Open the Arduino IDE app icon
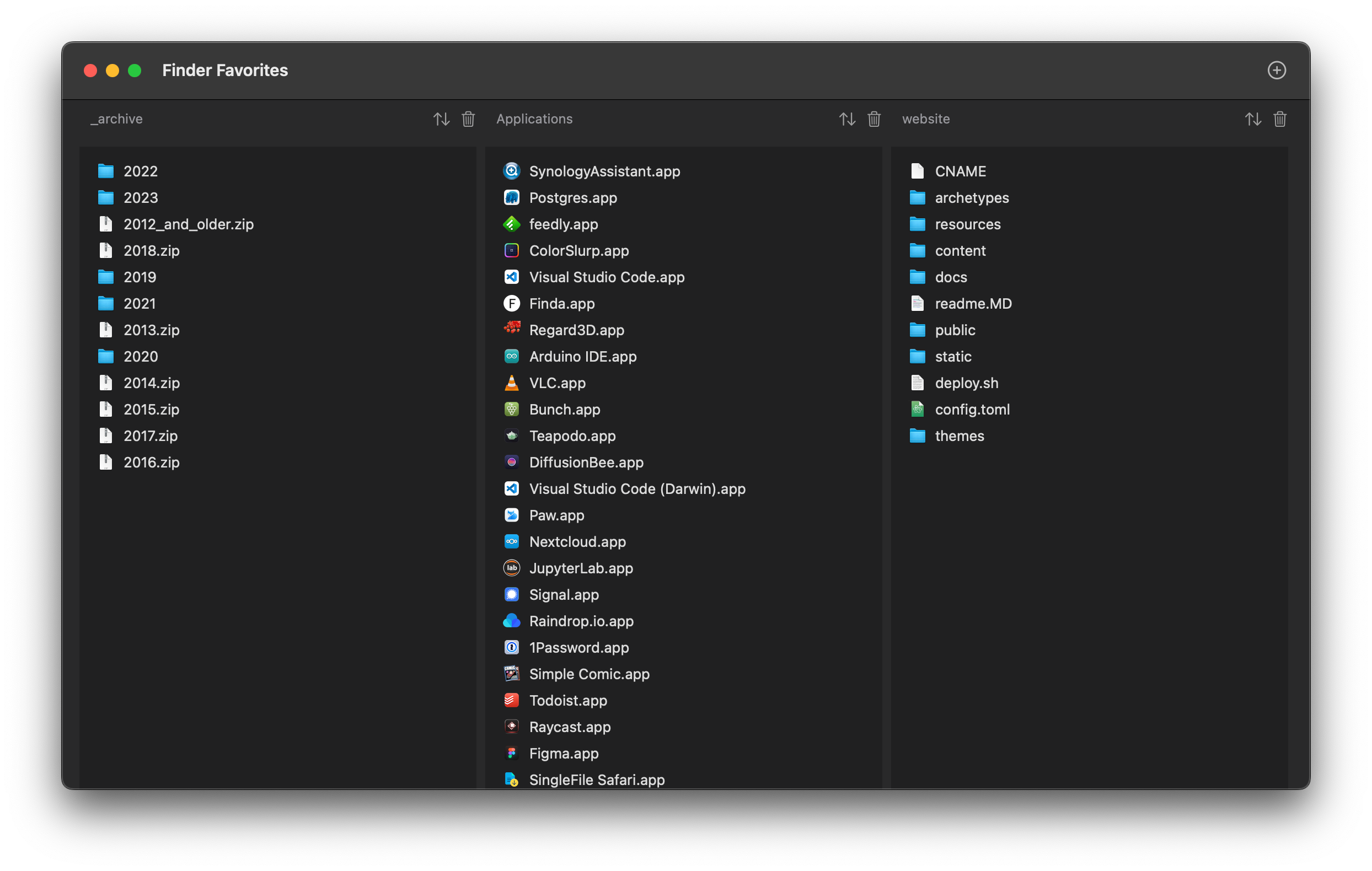The image size is (1372, 871). coord(512,356)
